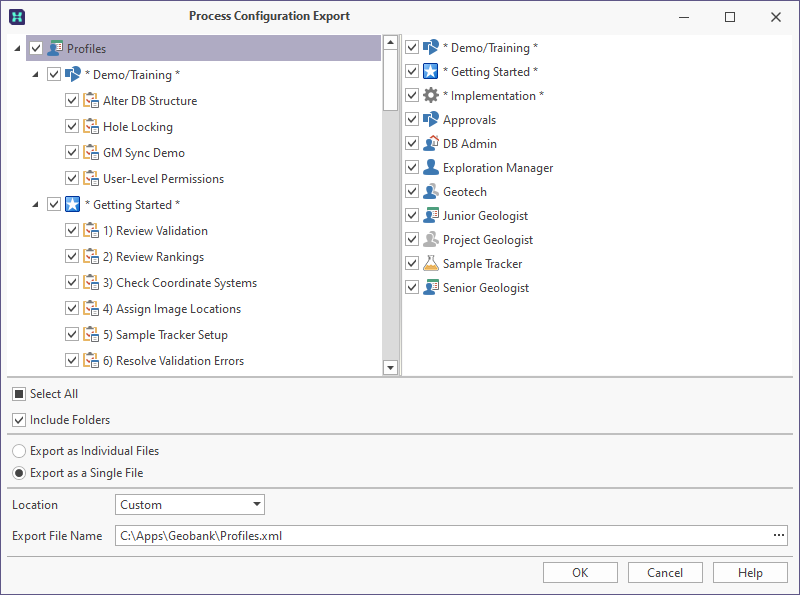The width and height of the screenshot is (800, 595).
Task: Uncheck Sample Tracker checkbox in right list
Action: (x=412, y=263)
